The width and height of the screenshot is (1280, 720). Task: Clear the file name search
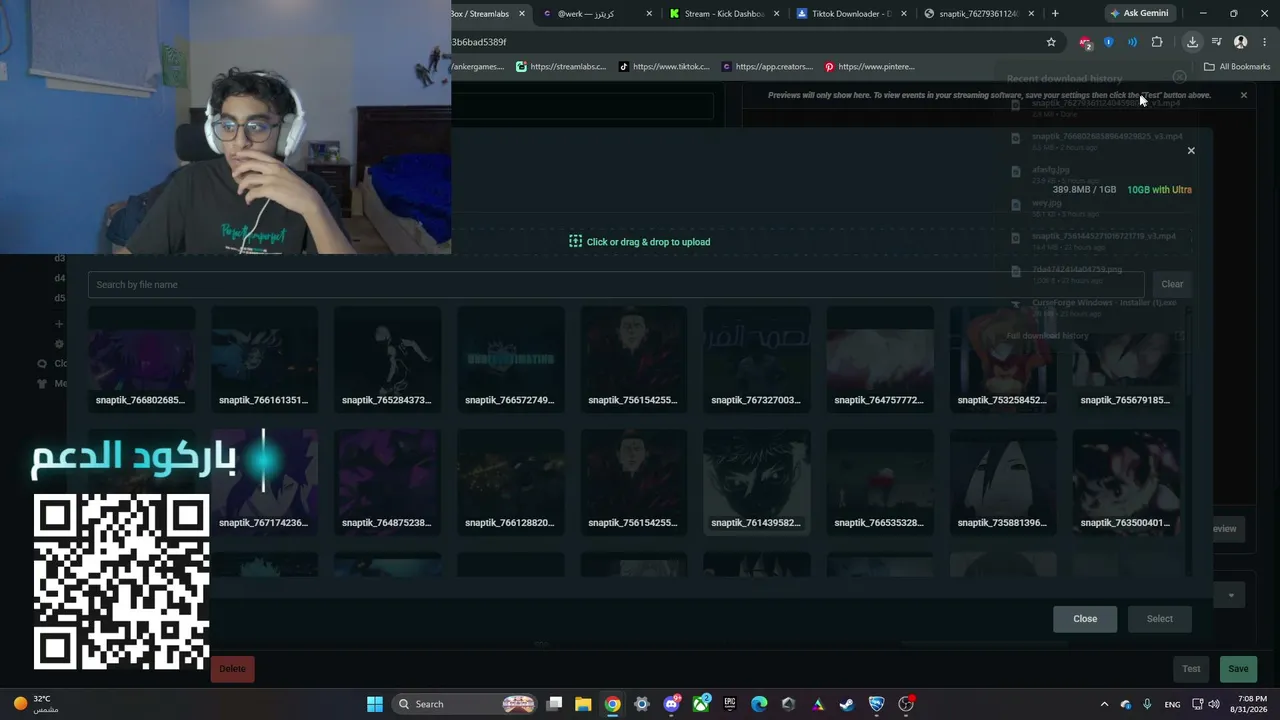[1172, 284]
